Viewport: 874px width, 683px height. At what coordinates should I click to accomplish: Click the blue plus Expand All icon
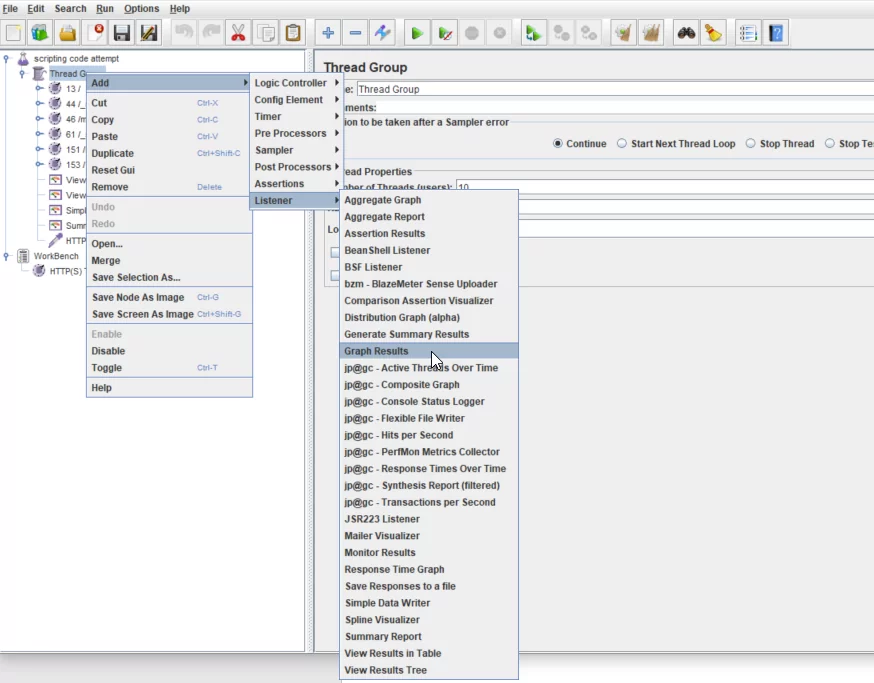[x=328, y=33]
